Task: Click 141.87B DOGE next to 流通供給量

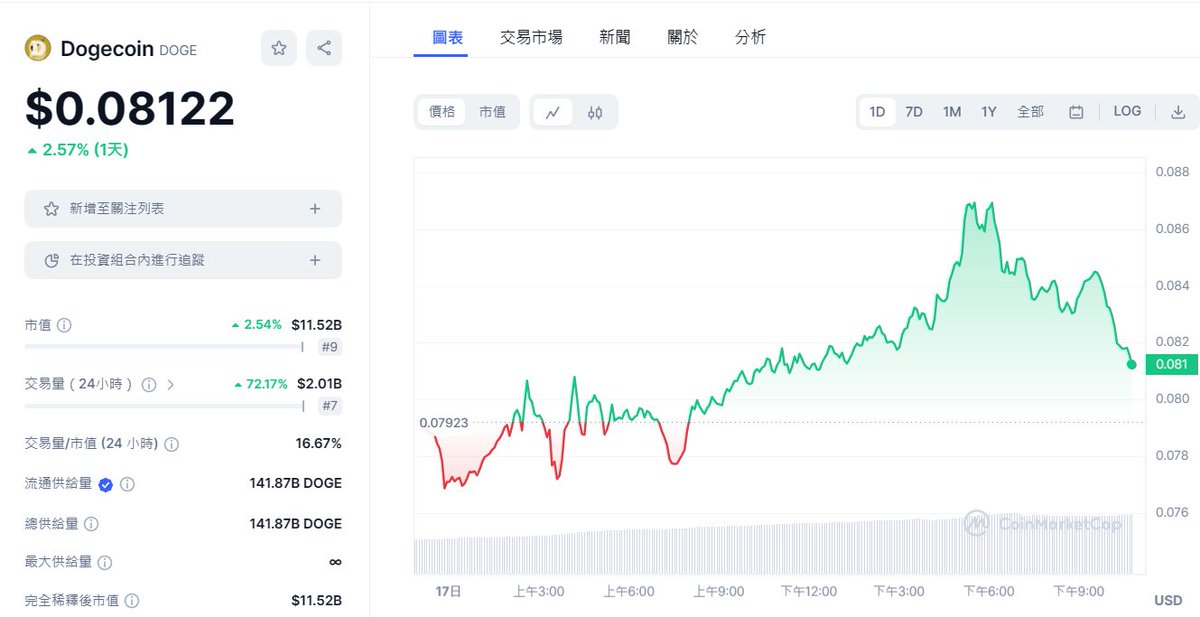Action: click(x=295, y=484)
